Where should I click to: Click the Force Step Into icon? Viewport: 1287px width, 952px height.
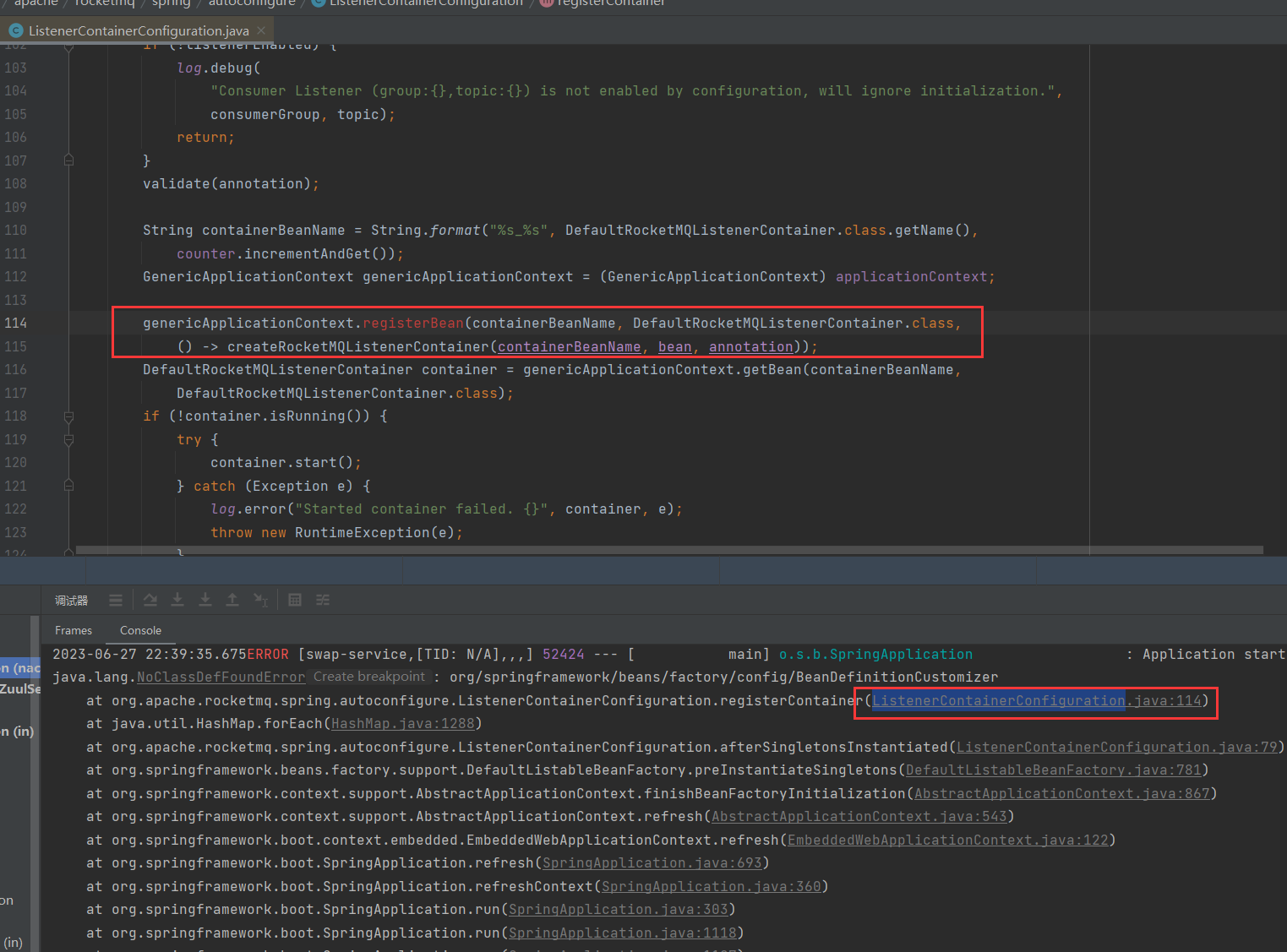coord(205,600)
